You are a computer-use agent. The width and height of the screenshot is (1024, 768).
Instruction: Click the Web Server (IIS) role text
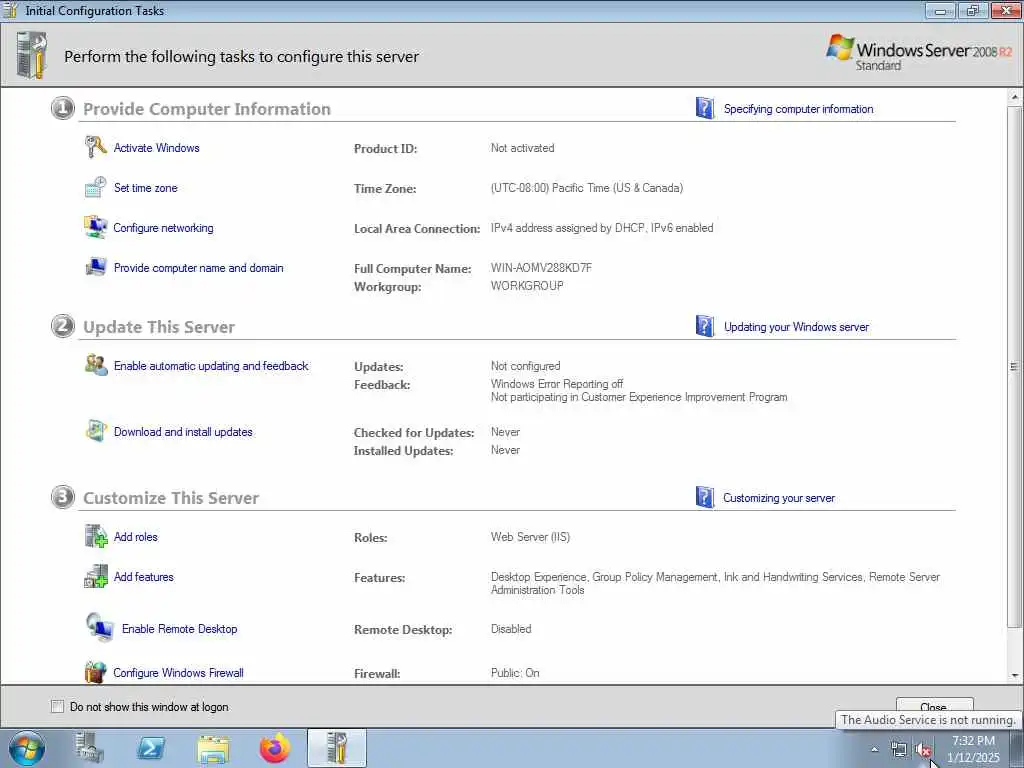[530, 537]
